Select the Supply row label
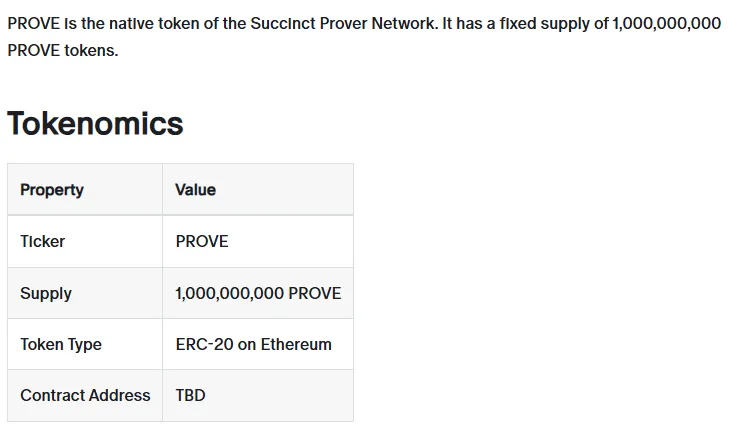749x439 pixels. pos(46,293)
